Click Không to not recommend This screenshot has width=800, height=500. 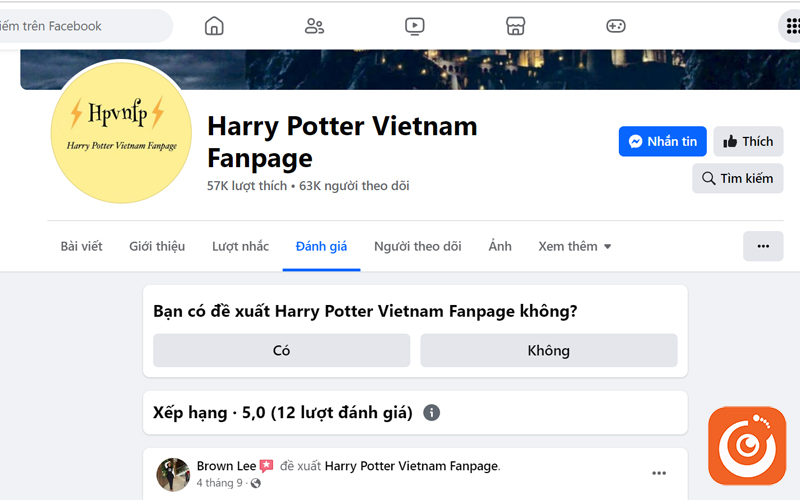(549, 351)
